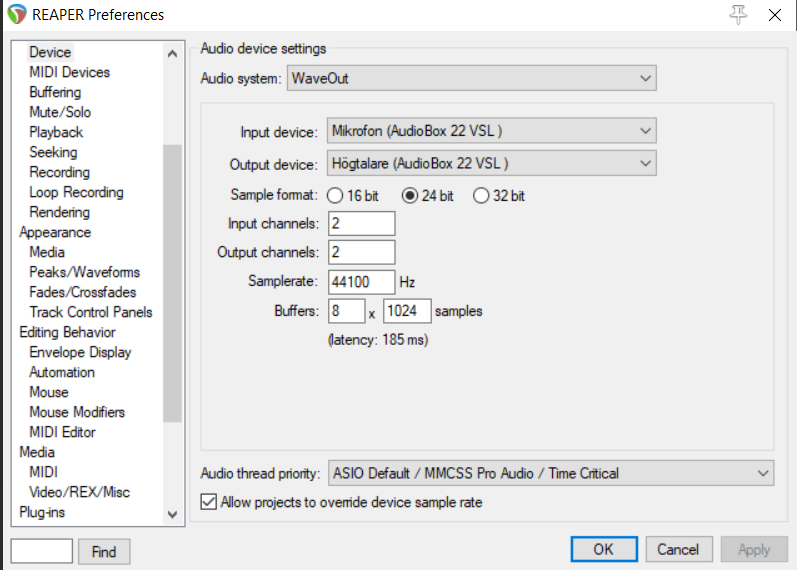Toggle allow projects to override sample rate
The image size is (797, 570).
209,502
